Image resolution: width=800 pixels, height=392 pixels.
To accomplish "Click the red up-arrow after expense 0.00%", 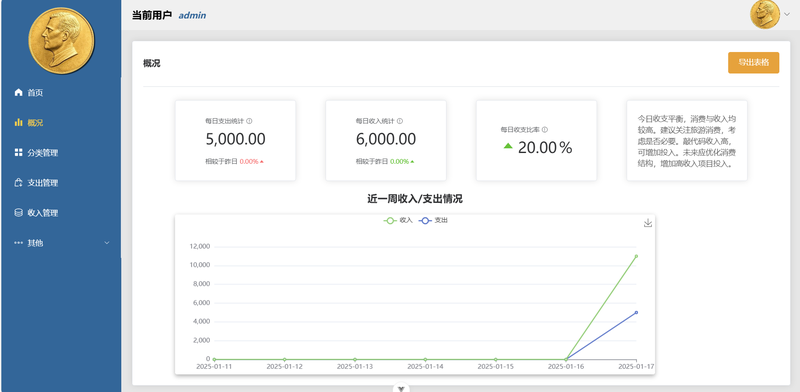I will 262,162.
